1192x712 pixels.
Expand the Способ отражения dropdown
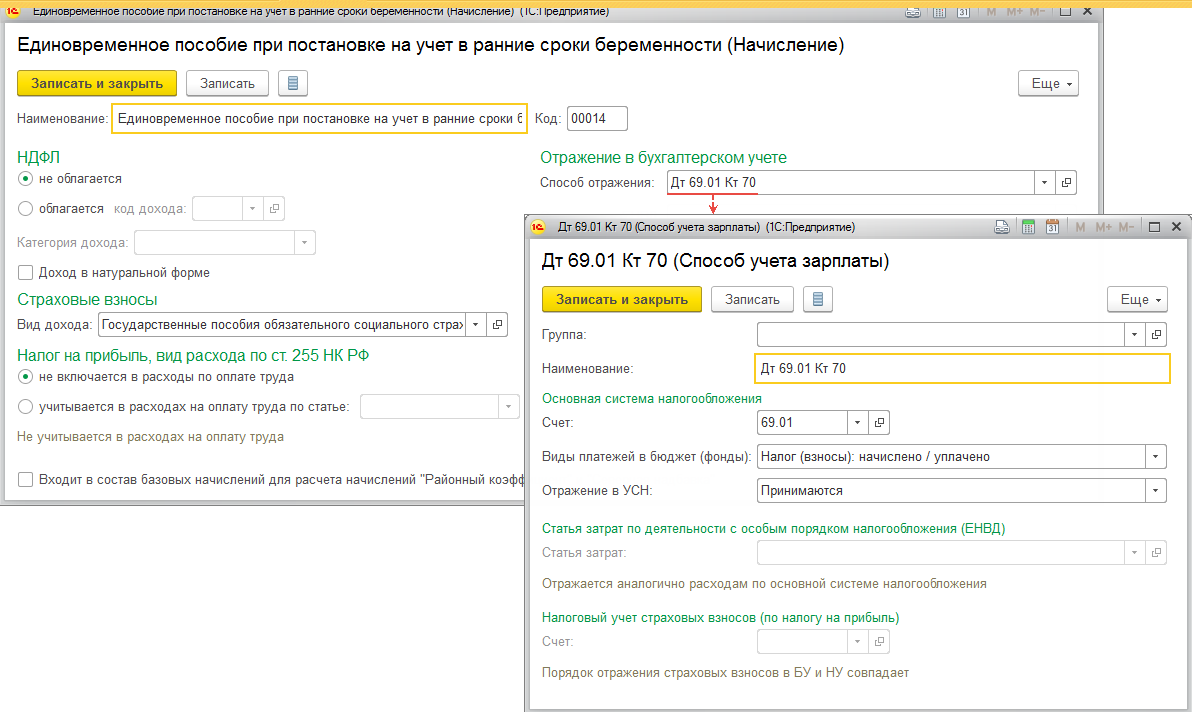1045,182
